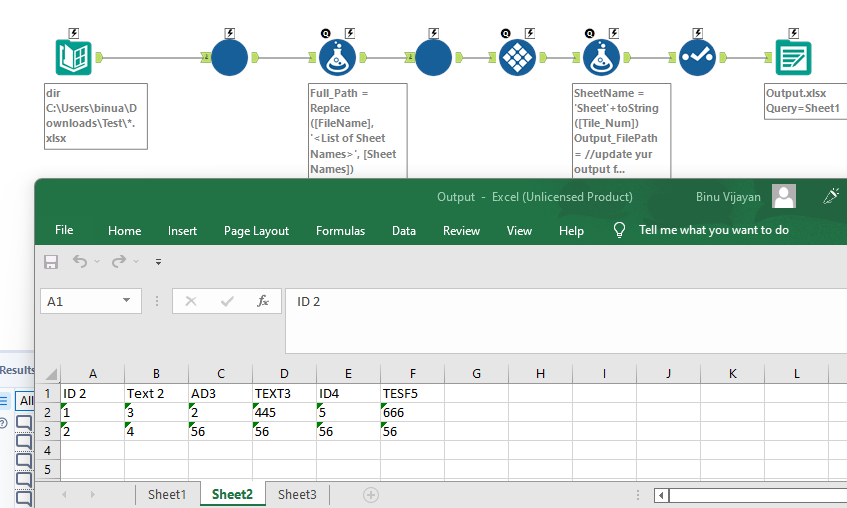Click the formula bar showing ID 2
847x508 pixels.
click(560, 301)
